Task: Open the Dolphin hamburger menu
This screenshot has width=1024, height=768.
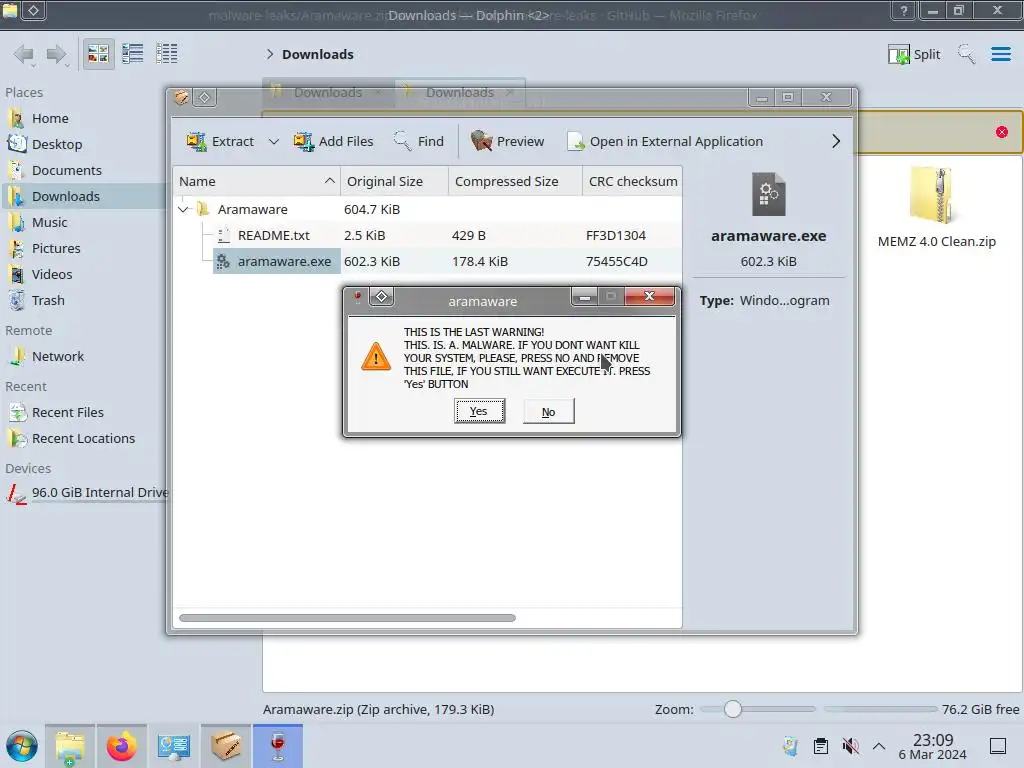Action: [1001, 54]
